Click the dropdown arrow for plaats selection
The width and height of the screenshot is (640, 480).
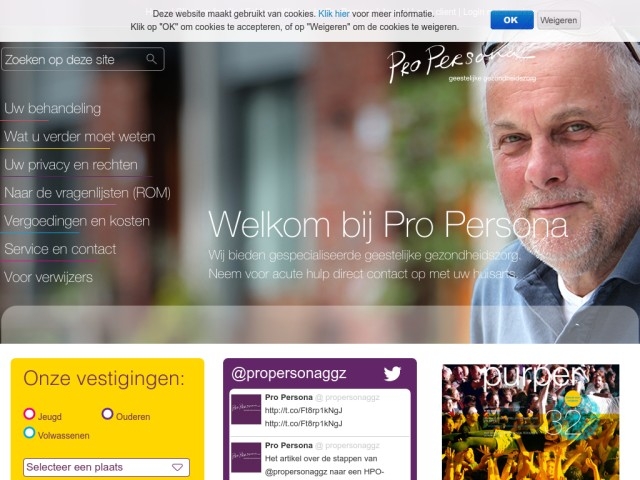(177, 467)
